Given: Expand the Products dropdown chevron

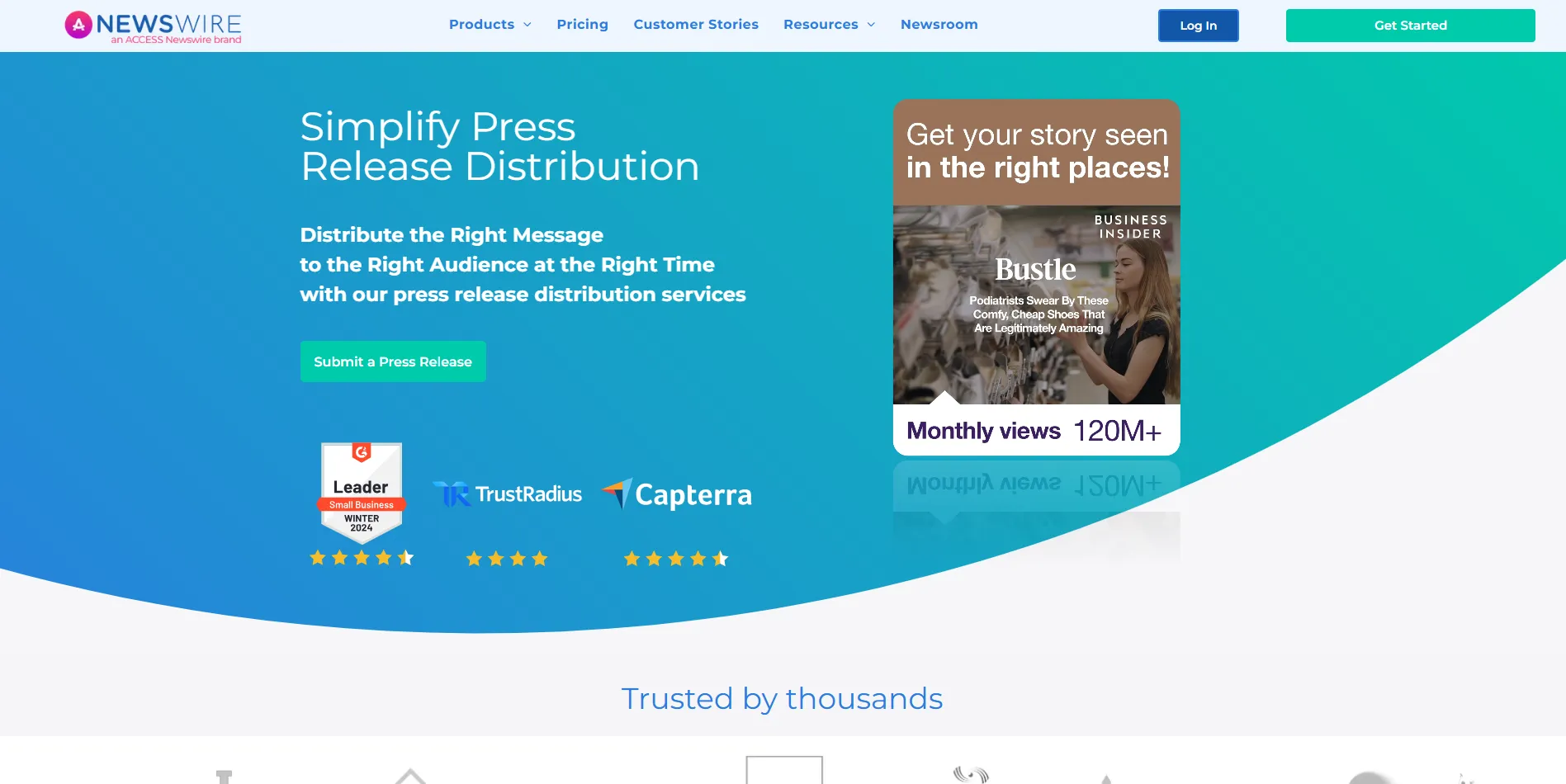Looking at the screenshot, I should tap(528, 25).
